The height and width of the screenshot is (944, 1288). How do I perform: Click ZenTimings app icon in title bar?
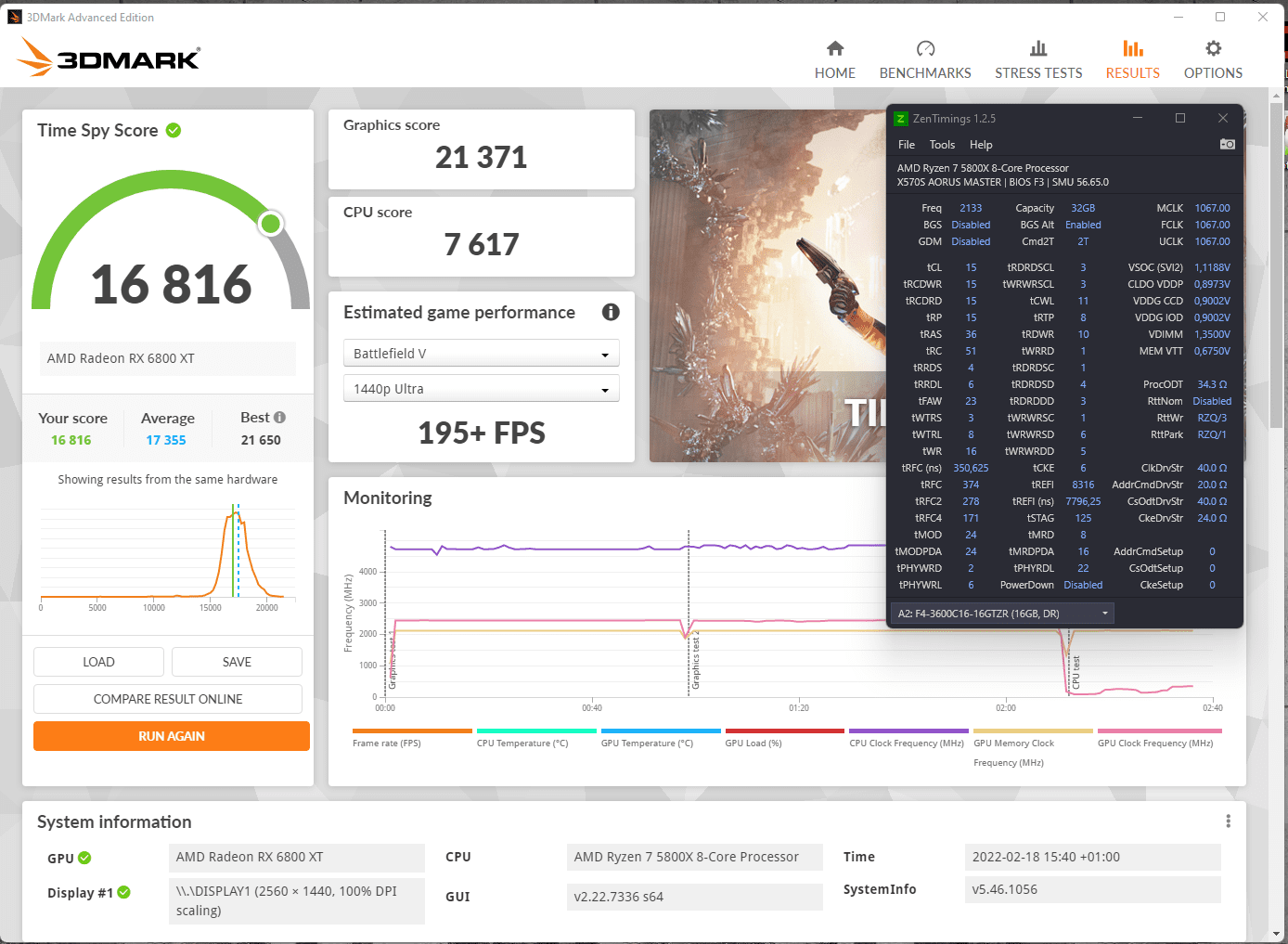coord(900,118)
